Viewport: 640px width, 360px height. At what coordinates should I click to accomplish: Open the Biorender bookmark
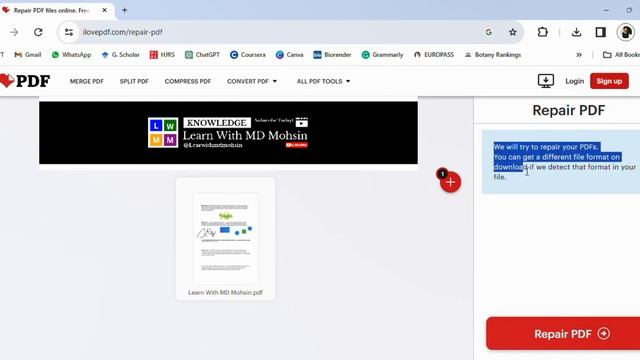click(x=332, y=55)
